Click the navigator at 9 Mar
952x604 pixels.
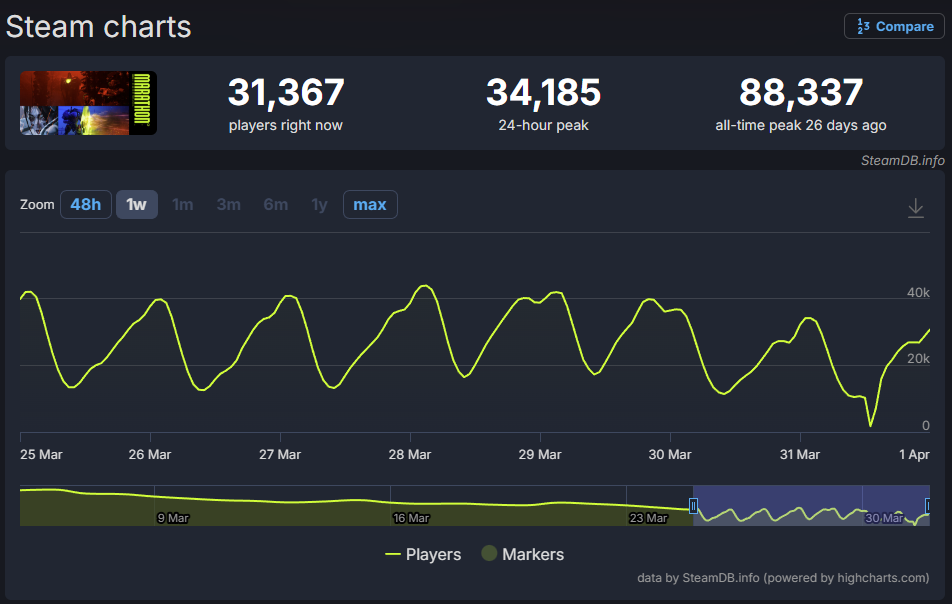(173, 518)
